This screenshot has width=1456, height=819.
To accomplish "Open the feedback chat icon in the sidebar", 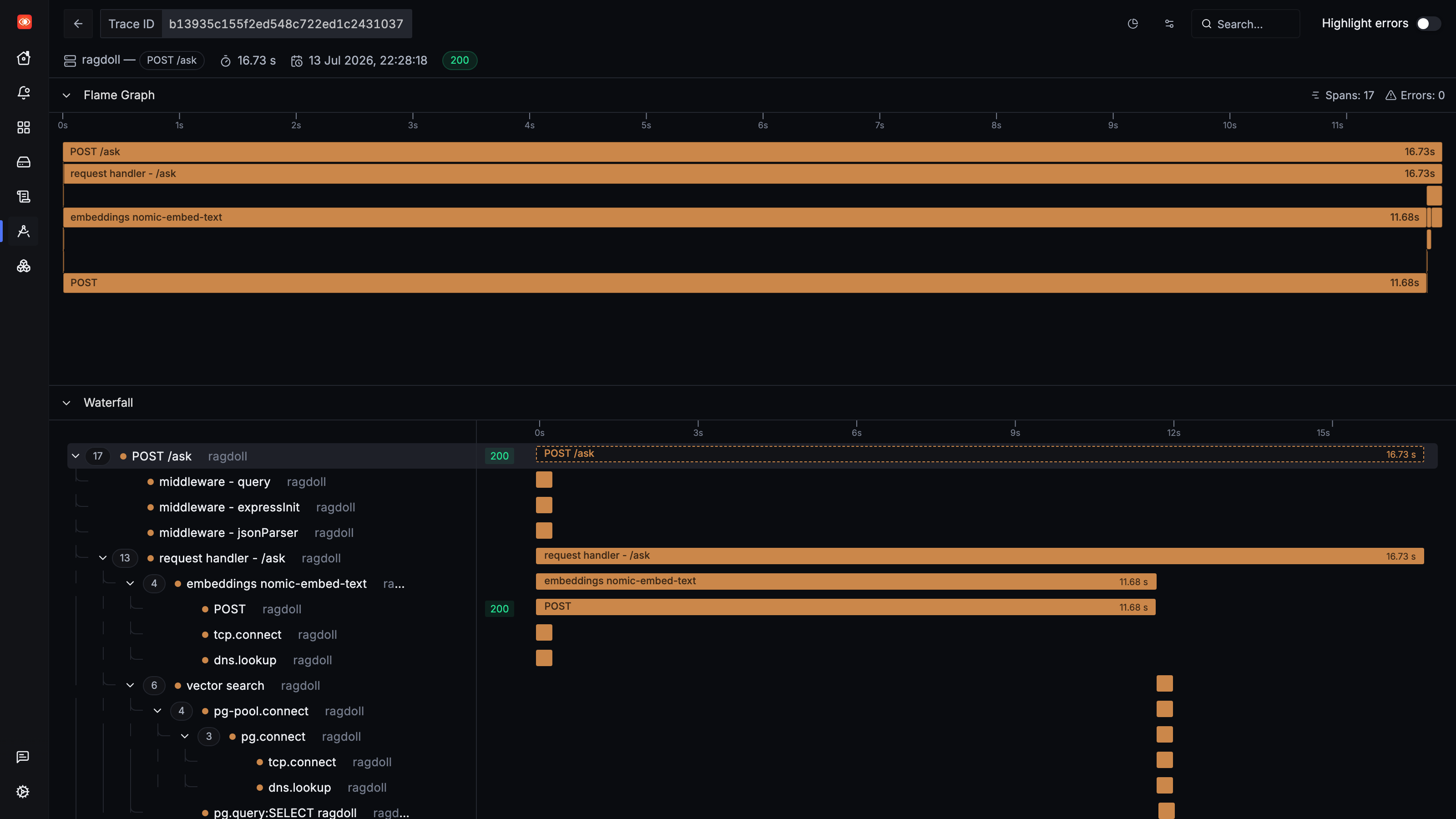I will (x=23, y=757).
